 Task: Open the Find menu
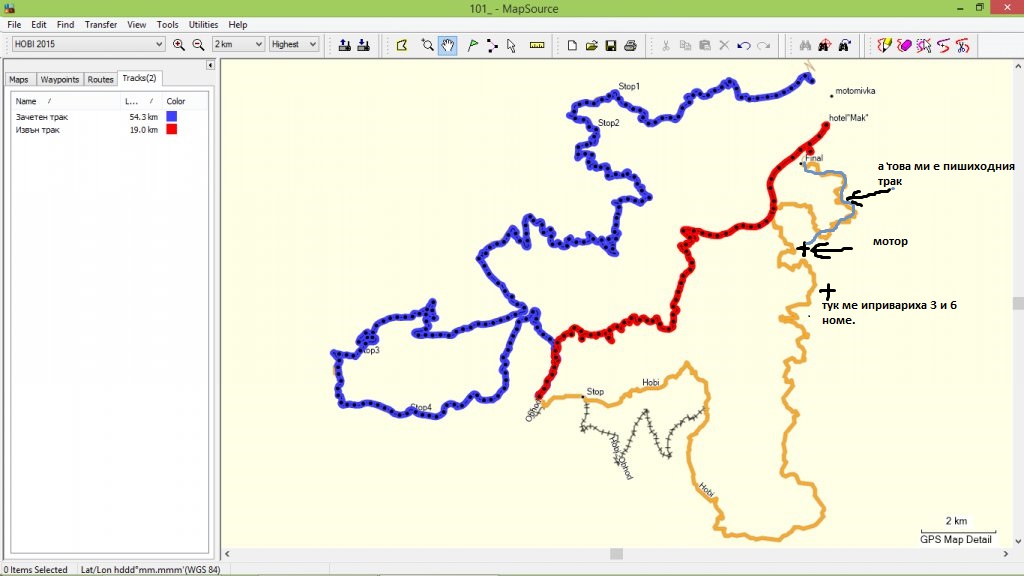[65, 24]
